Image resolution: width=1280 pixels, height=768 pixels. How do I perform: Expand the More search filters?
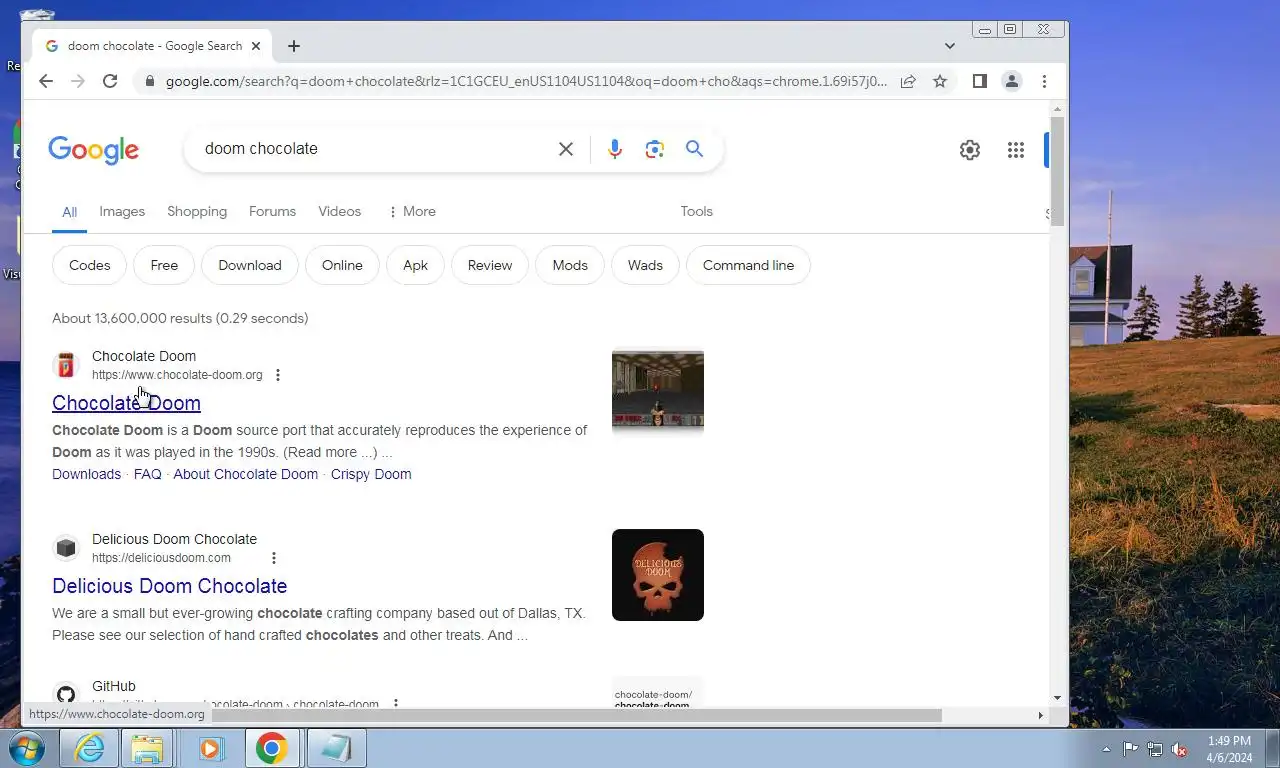tap(411, 211)
